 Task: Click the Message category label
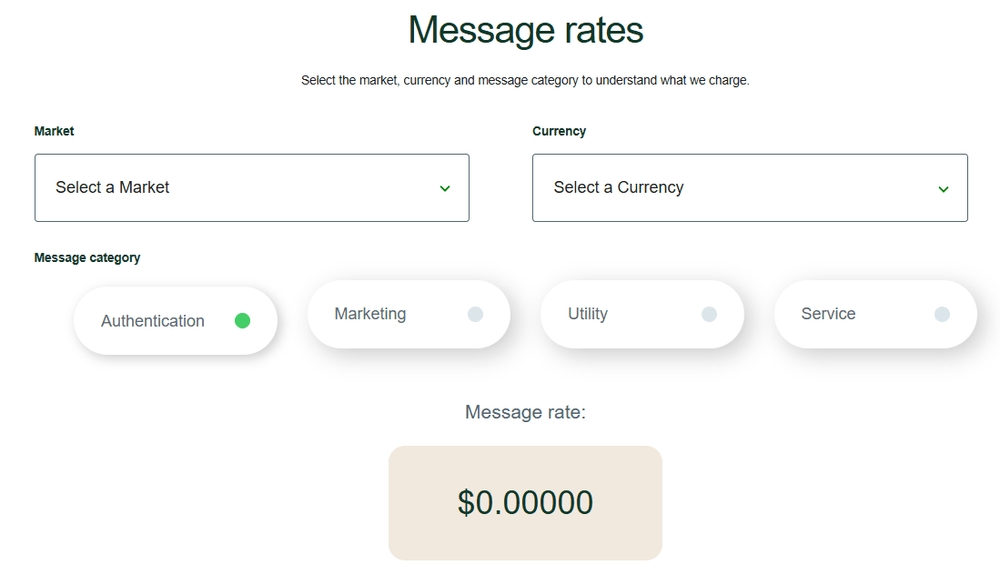[x=87, y=258]
